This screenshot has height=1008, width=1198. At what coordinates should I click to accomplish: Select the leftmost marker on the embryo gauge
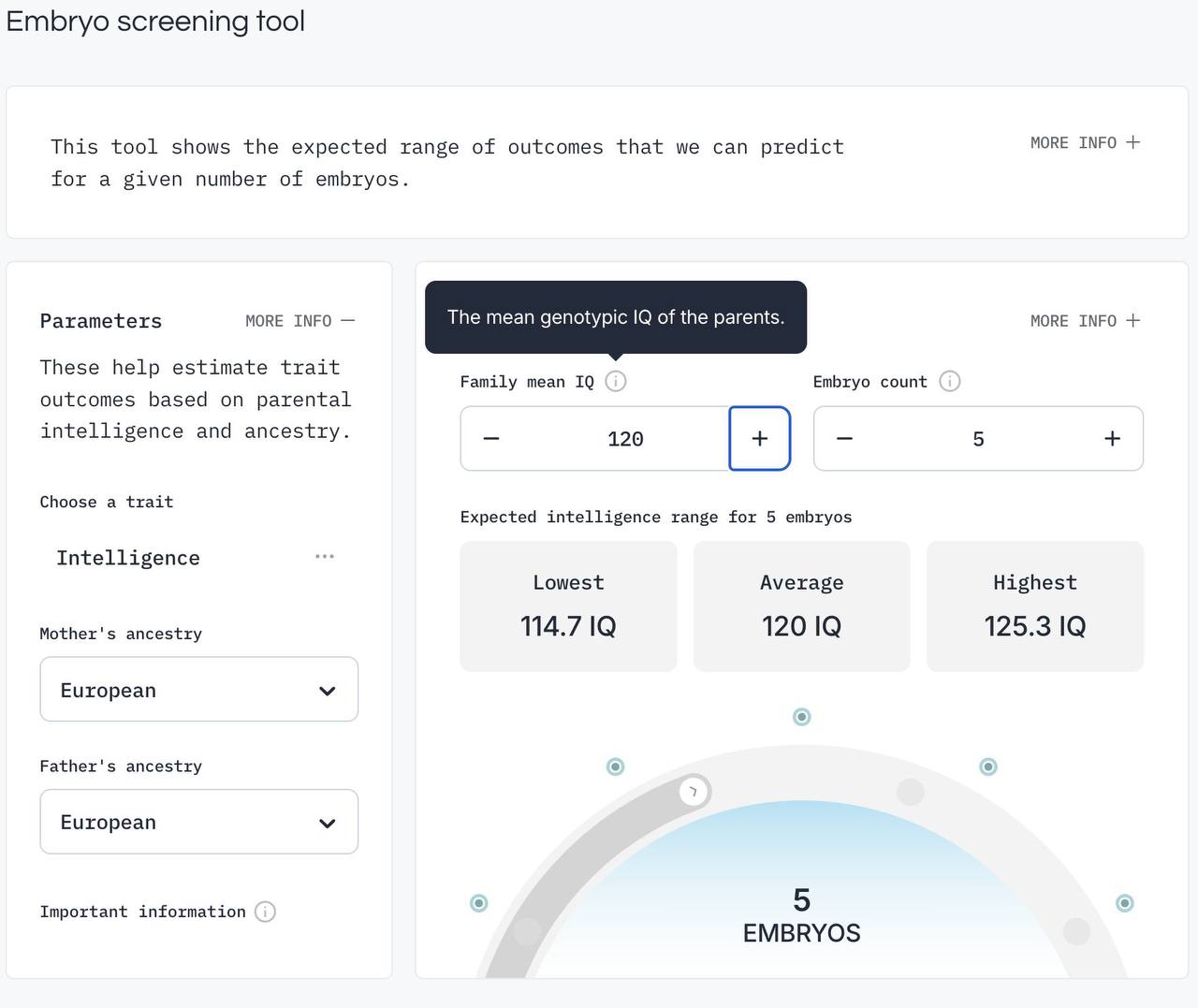point(478,903)
